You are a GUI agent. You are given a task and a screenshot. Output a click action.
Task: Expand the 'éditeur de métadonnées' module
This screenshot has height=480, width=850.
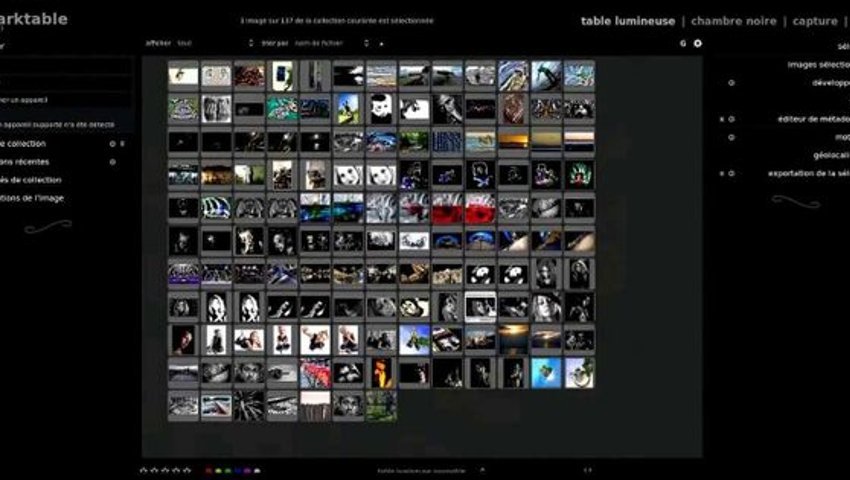(814, 119)
